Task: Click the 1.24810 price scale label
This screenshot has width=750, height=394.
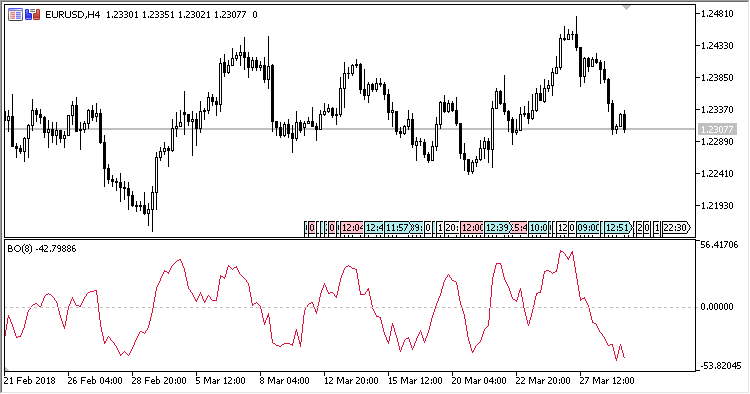Action: (x=717, y=14)
